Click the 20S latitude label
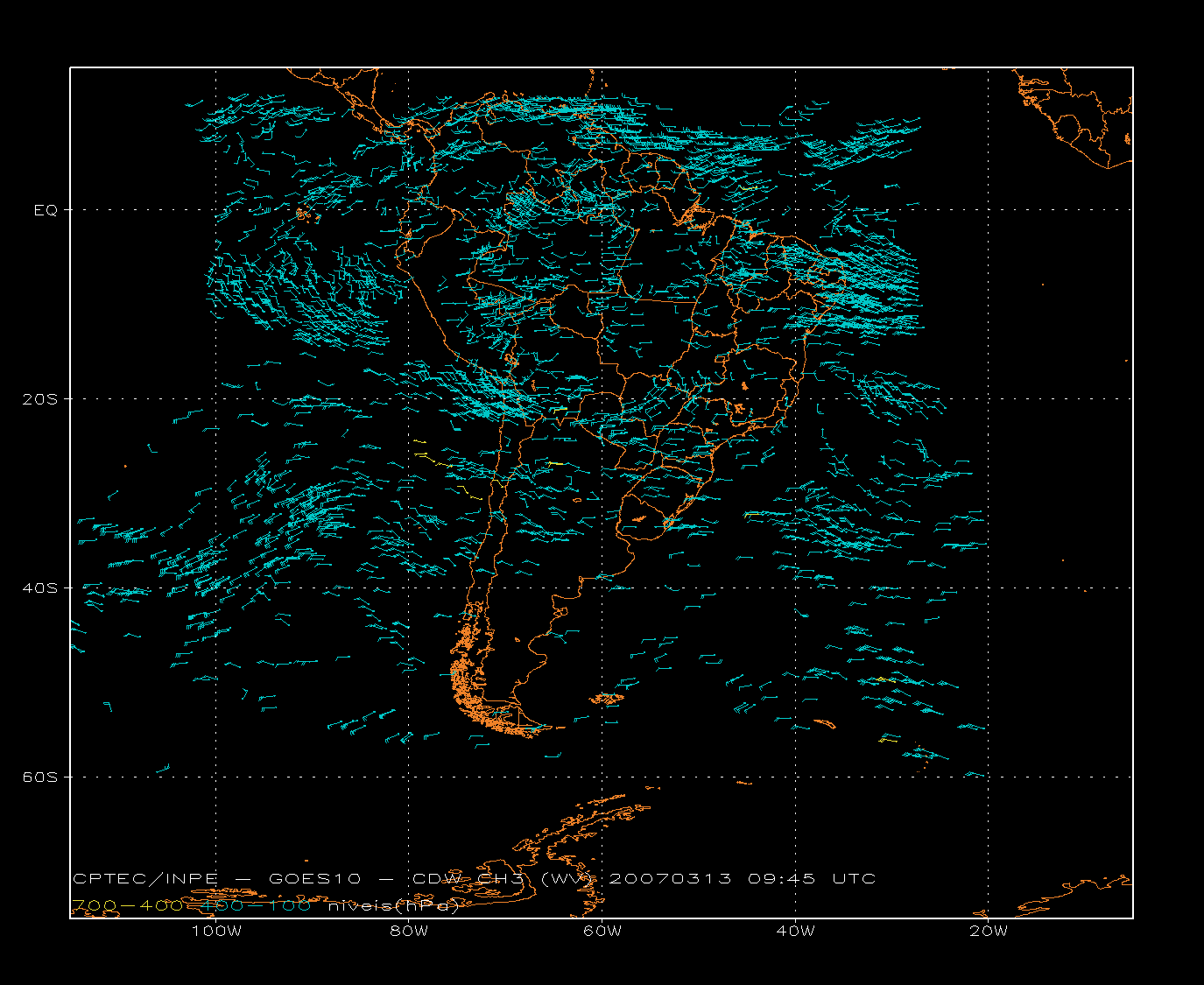Viewport: 1204px width, 985px height. 39,399
